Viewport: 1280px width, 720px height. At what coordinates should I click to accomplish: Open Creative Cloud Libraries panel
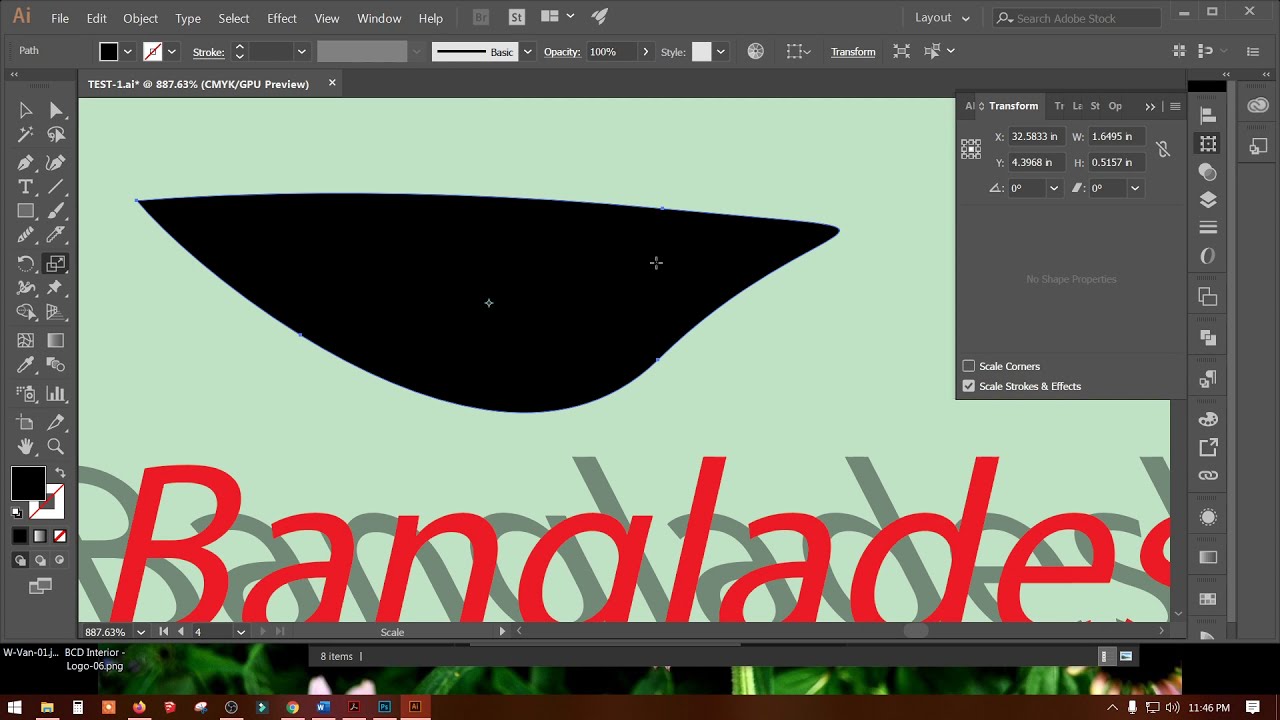[x=1258, y=106]
